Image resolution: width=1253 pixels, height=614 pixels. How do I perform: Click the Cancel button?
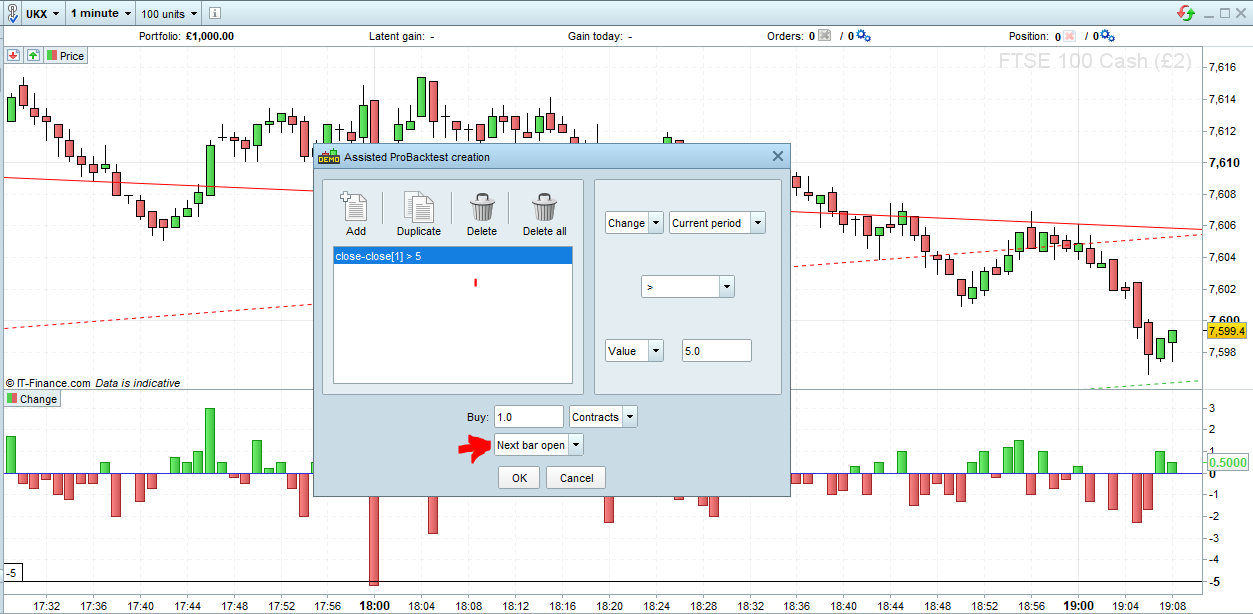576,478
